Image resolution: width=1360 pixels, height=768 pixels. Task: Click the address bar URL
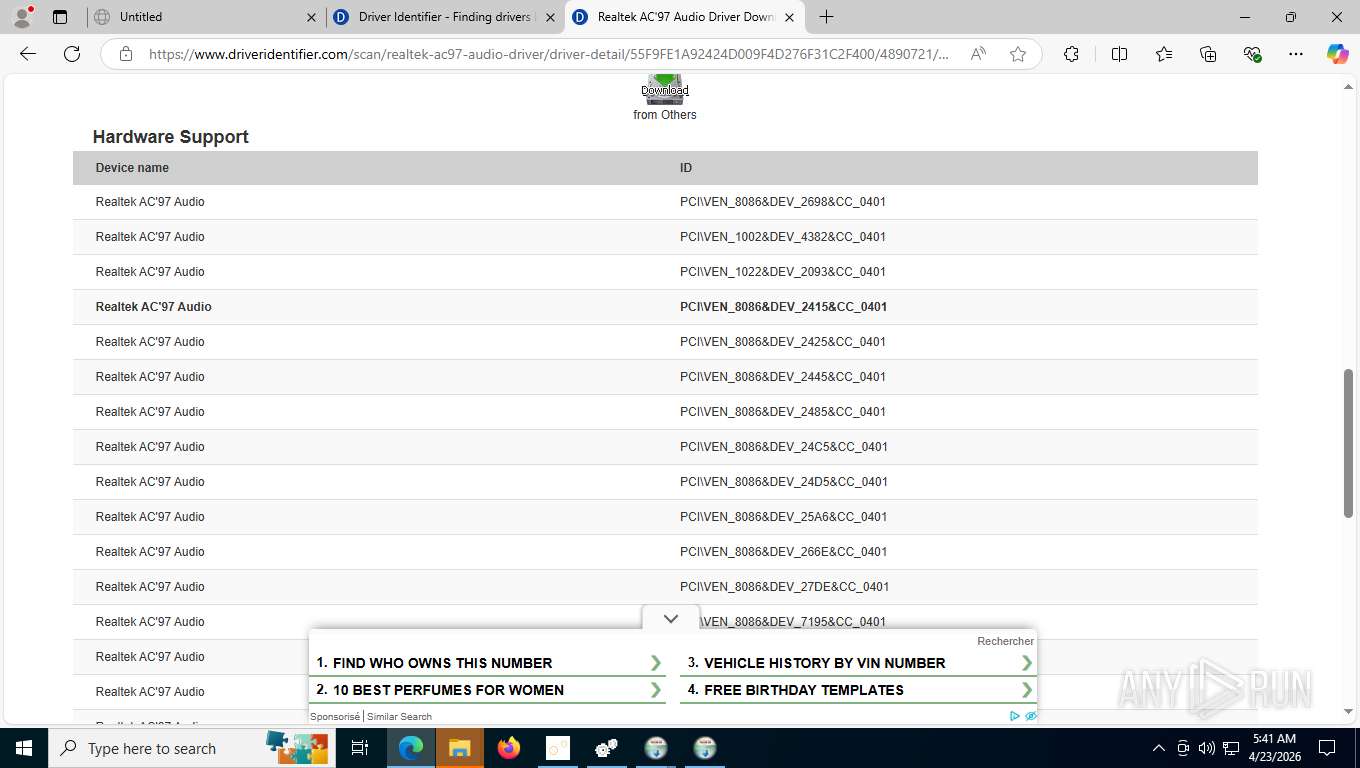[x=549, y=54]
